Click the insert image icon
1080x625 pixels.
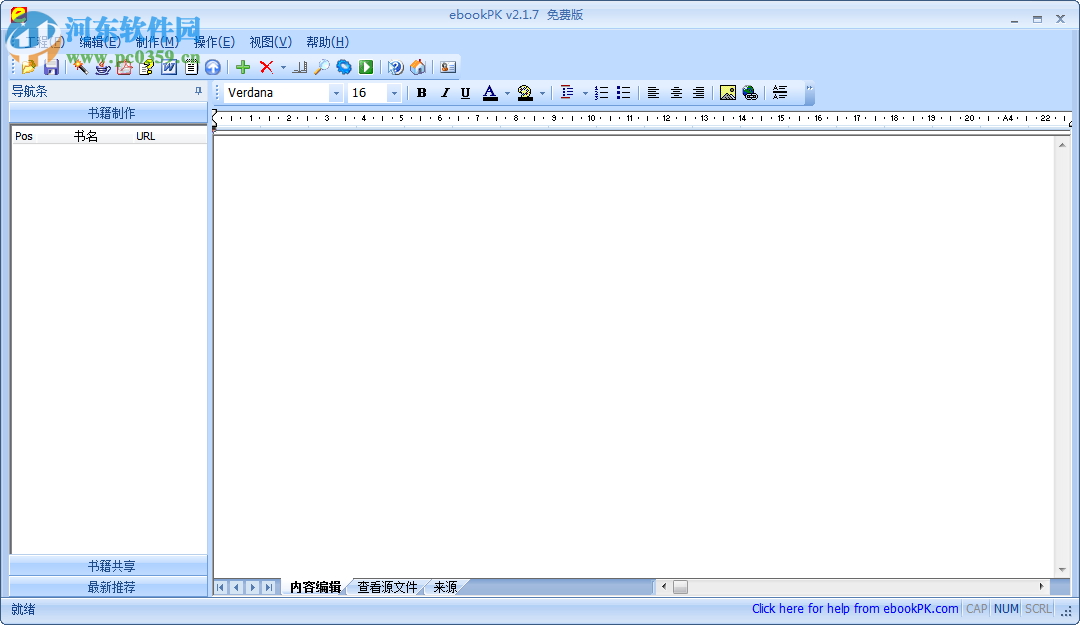click(x=727, y=92)
